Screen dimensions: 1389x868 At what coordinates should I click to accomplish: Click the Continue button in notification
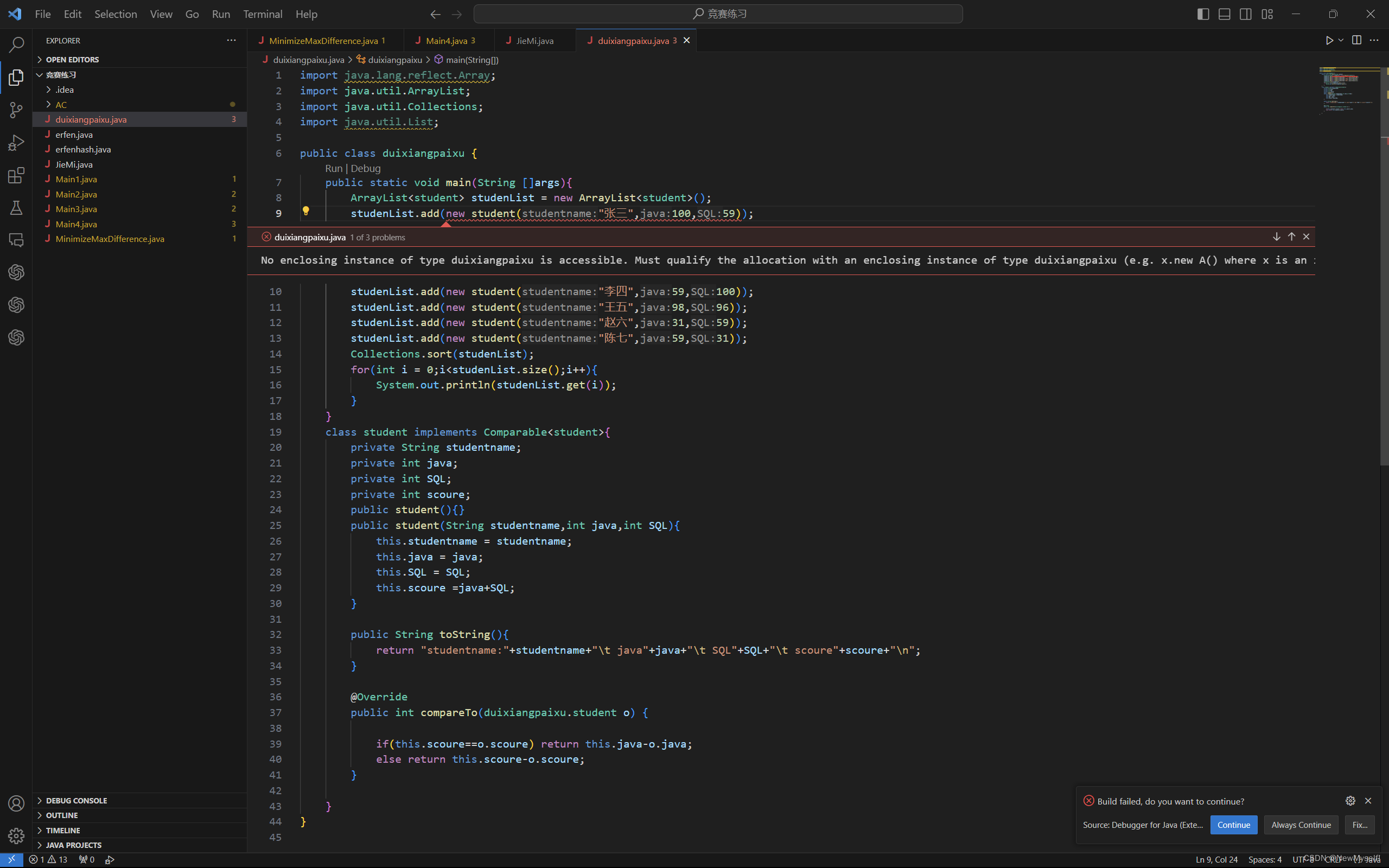(1233, 825)
